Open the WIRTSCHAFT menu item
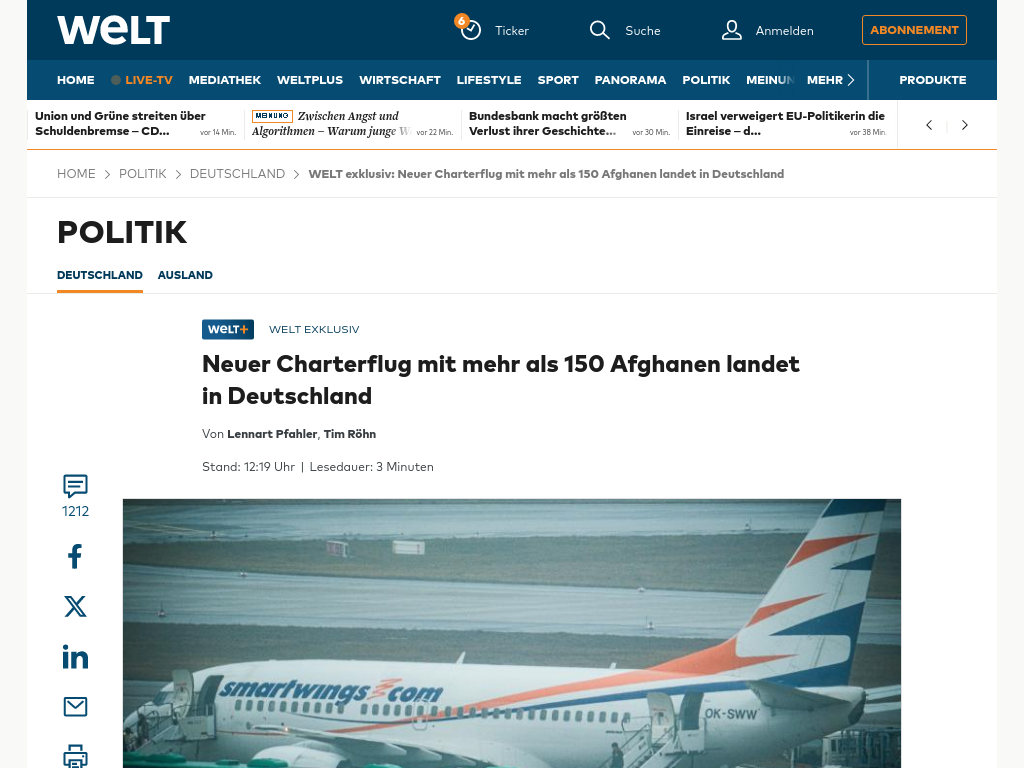1024x768 pixels. [x=400, y=80]
